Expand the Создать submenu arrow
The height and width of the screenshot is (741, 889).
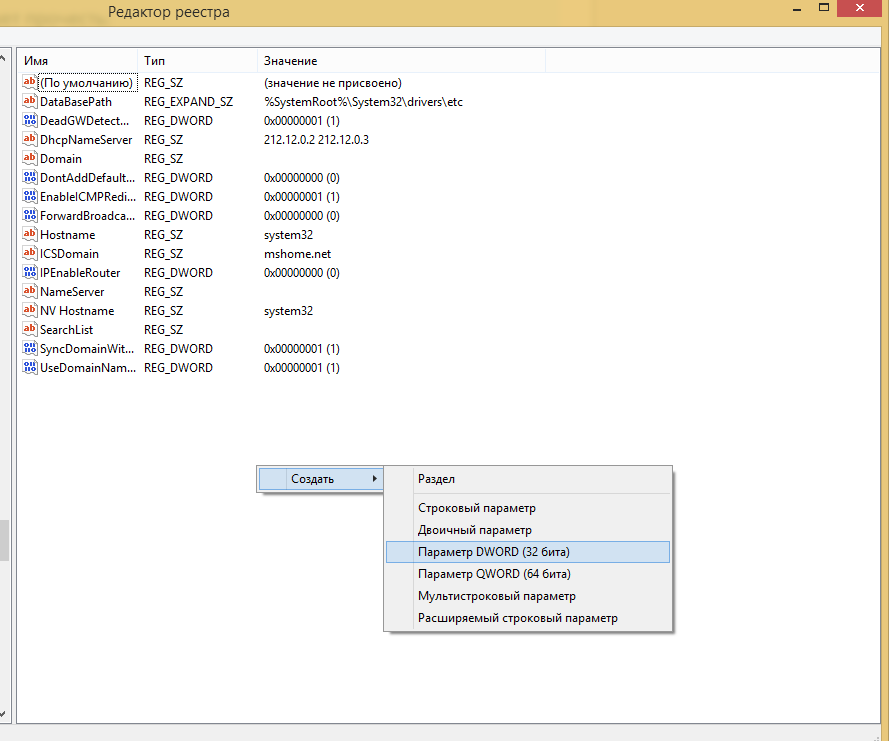(x=375, y=479)
